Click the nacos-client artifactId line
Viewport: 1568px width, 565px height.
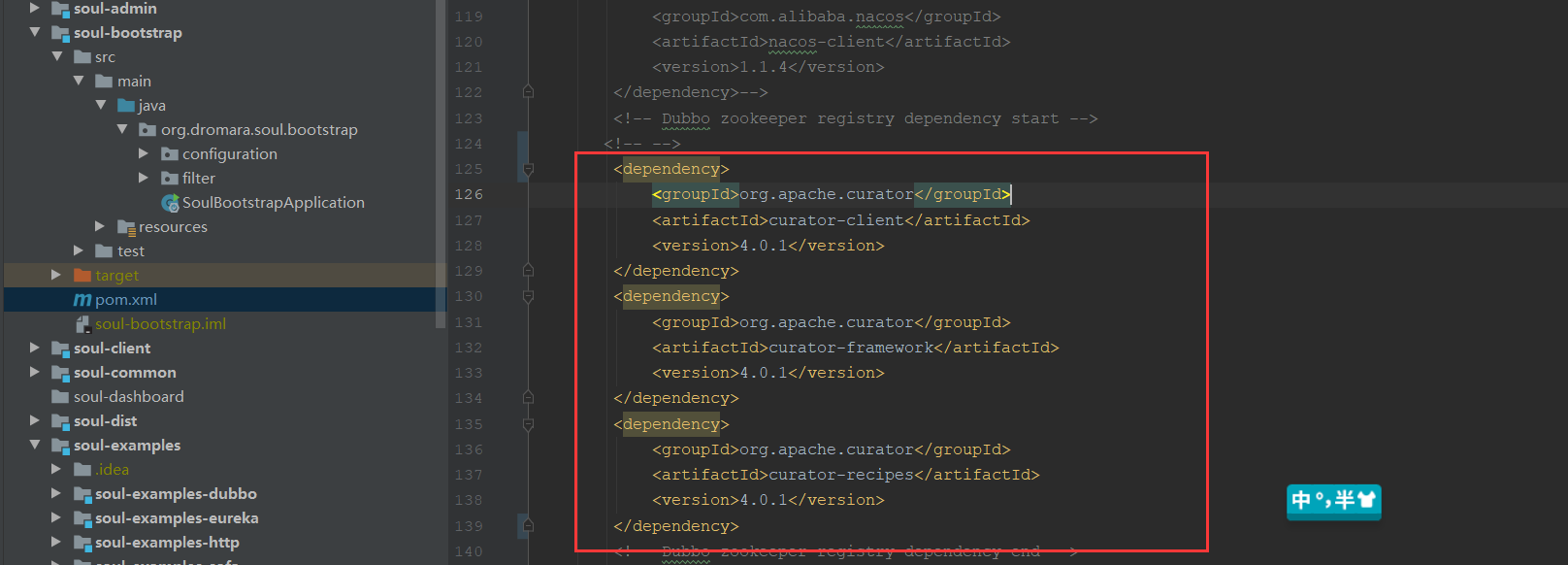pos(832,42)
